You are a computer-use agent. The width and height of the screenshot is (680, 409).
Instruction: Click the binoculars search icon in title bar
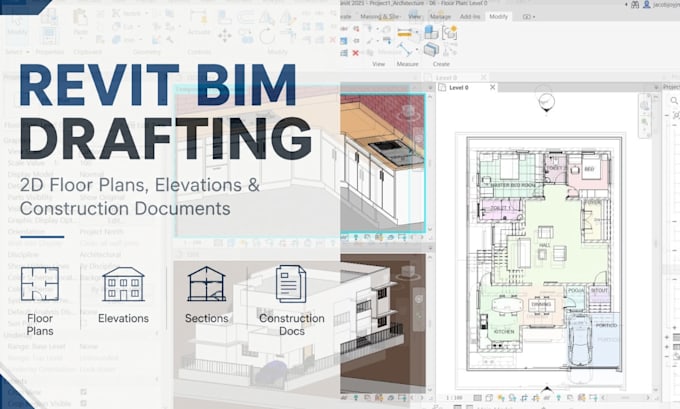click(635, 4)
